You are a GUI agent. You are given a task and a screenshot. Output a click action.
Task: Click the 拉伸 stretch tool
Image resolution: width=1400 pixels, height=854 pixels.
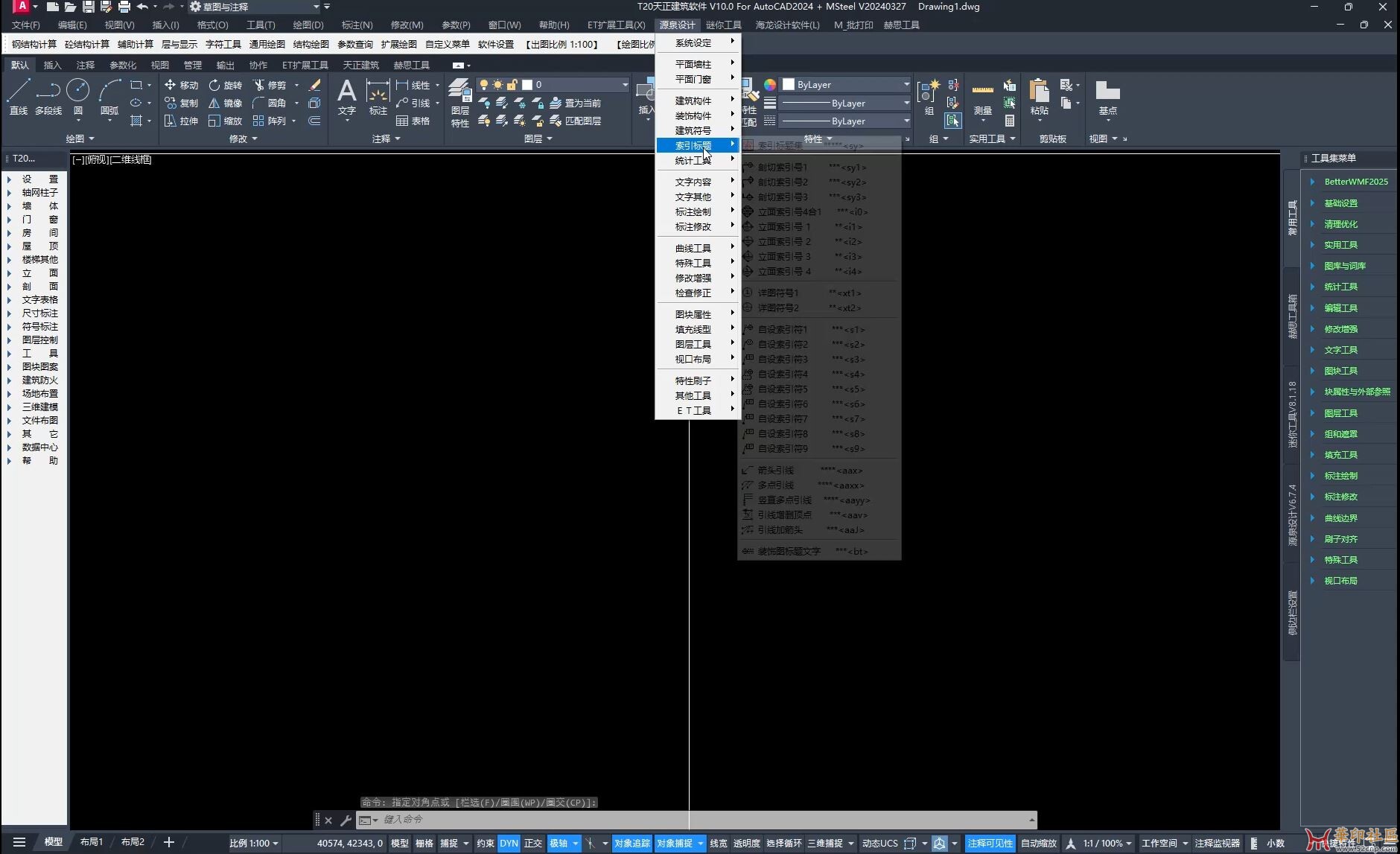click(182, 121)
